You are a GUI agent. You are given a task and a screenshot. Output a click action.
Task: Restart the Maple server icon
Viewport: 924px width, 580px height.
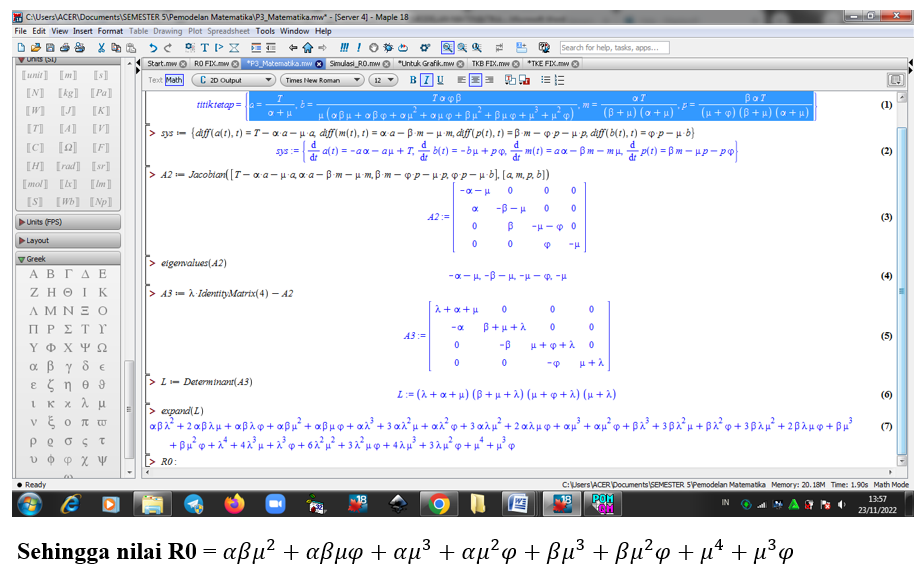point(403,47)
